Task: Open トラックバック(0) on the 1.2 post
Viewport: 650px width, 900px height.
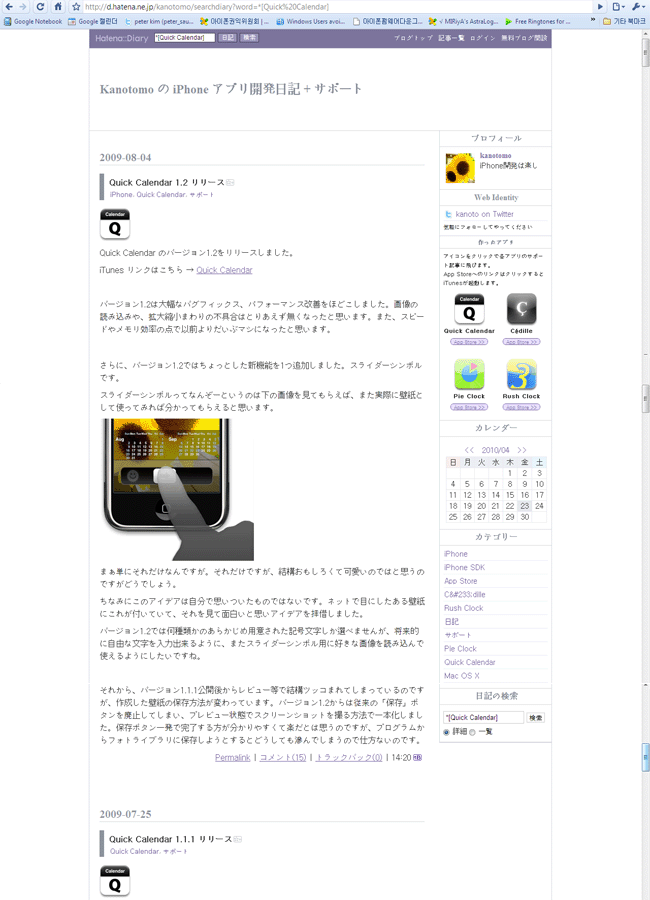Action: coord(349,758)
